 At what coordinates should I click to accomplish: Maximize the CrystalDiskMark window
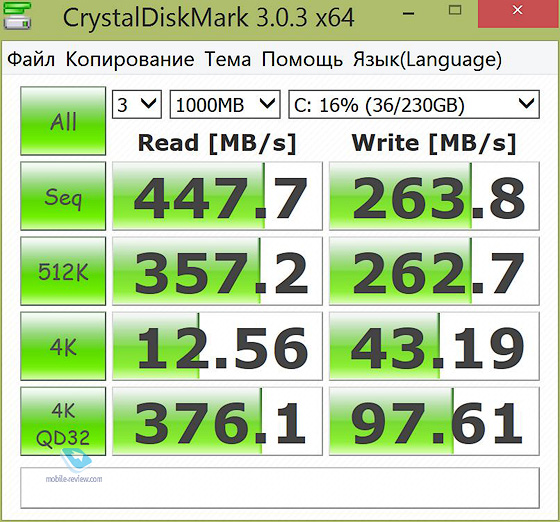[455, 10]
